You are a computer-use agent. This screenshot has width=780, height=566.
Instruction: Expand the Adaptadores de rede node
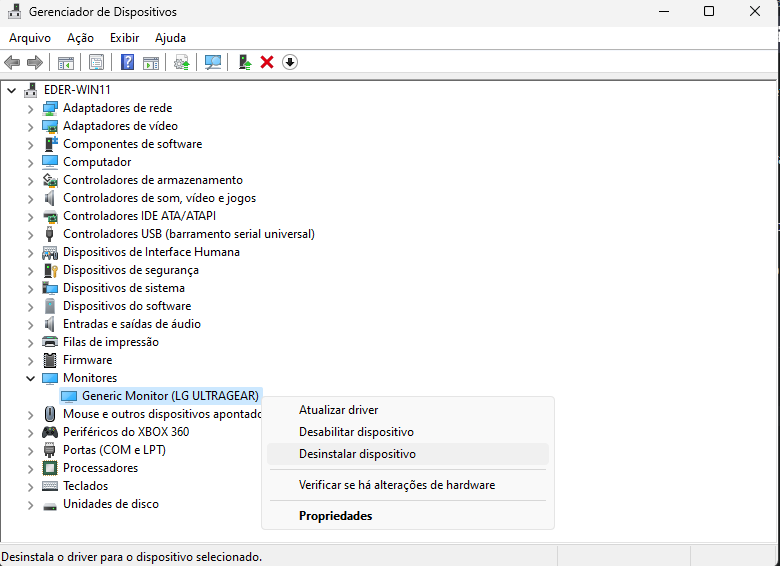click(30, 109)
